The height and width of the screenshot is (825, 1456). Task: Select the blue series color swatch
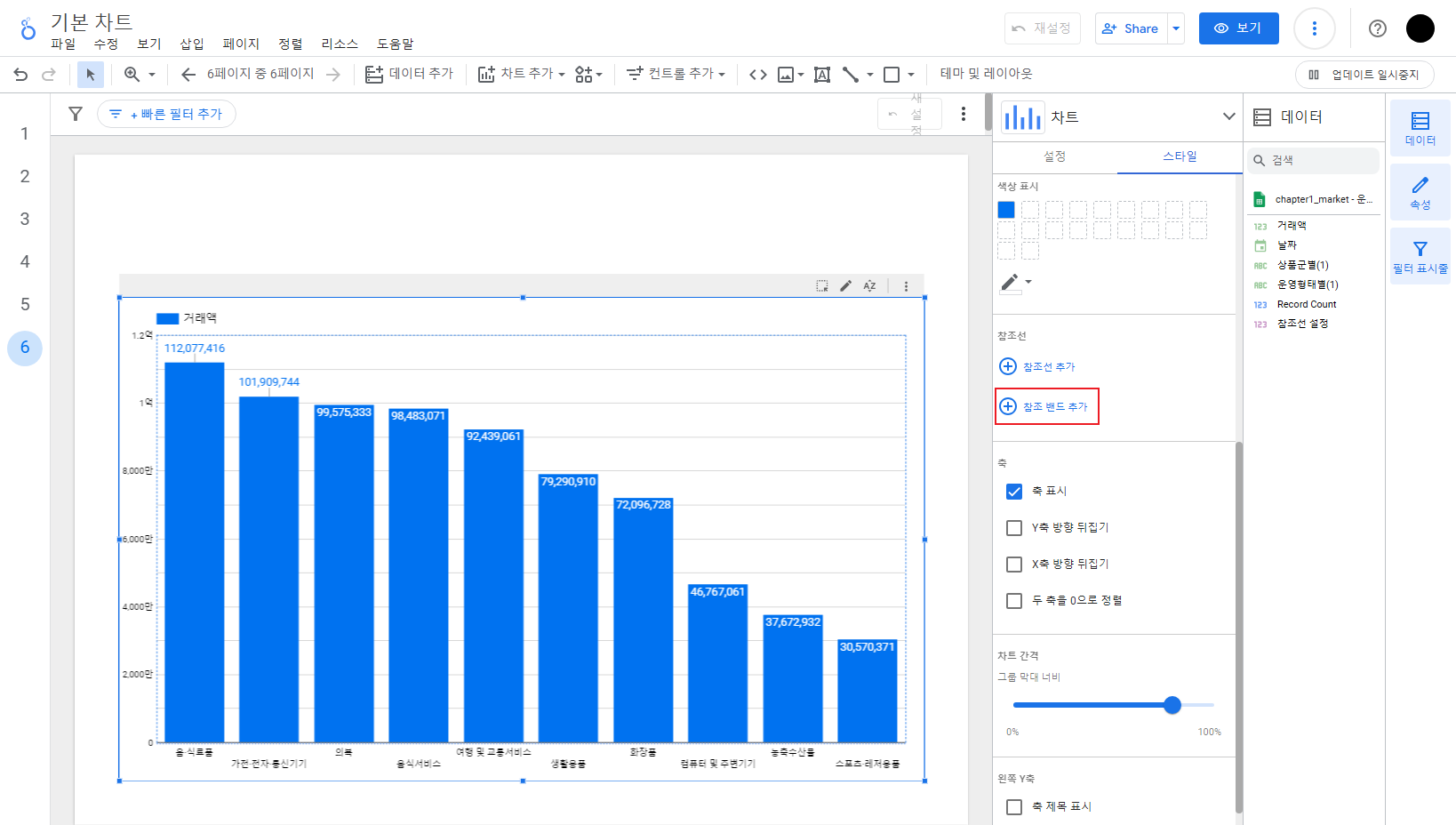[1006, 210]
